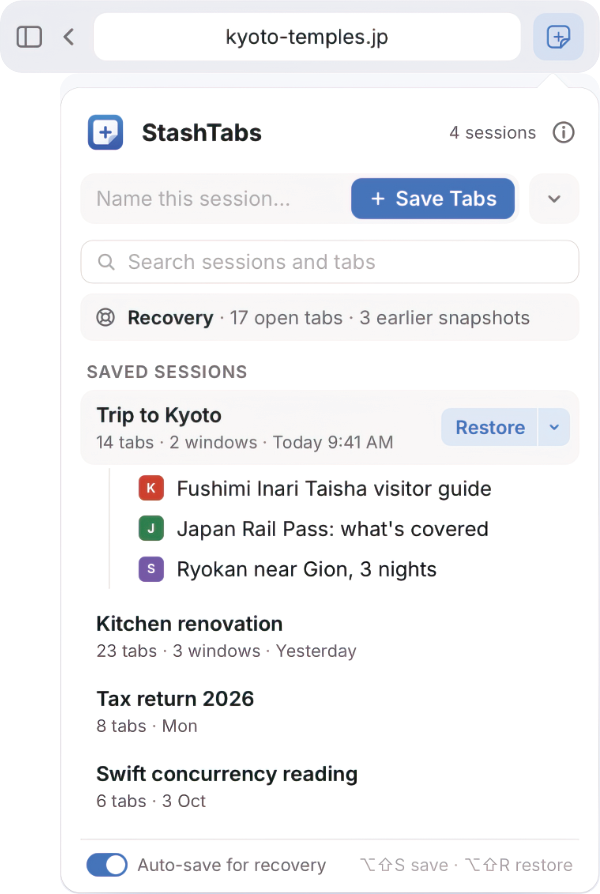Expand save options chevron beside Save Tabs
Image resolution: width=600 pixels, height=894 pixels.
[554, 198]
